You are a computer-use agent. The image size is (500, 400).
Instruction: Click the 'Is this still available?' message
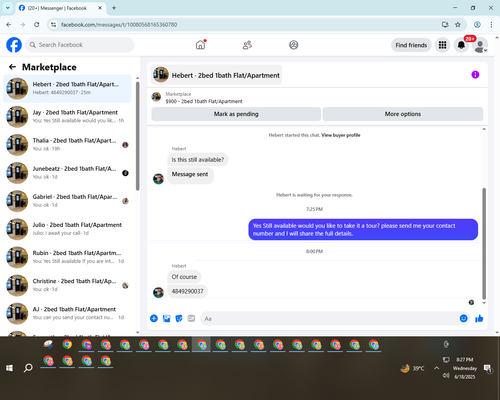point(198,160)
